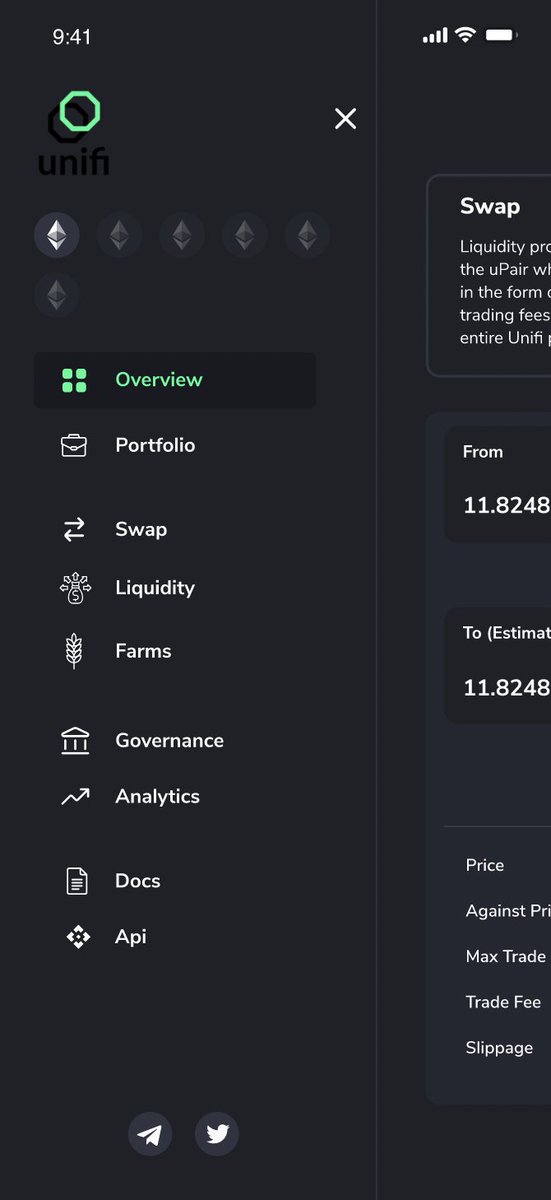Image resolution: width=551 pixels, height=1200 pixels.
Task: Open the Twitter link button
Action: tap(217, 1134)
